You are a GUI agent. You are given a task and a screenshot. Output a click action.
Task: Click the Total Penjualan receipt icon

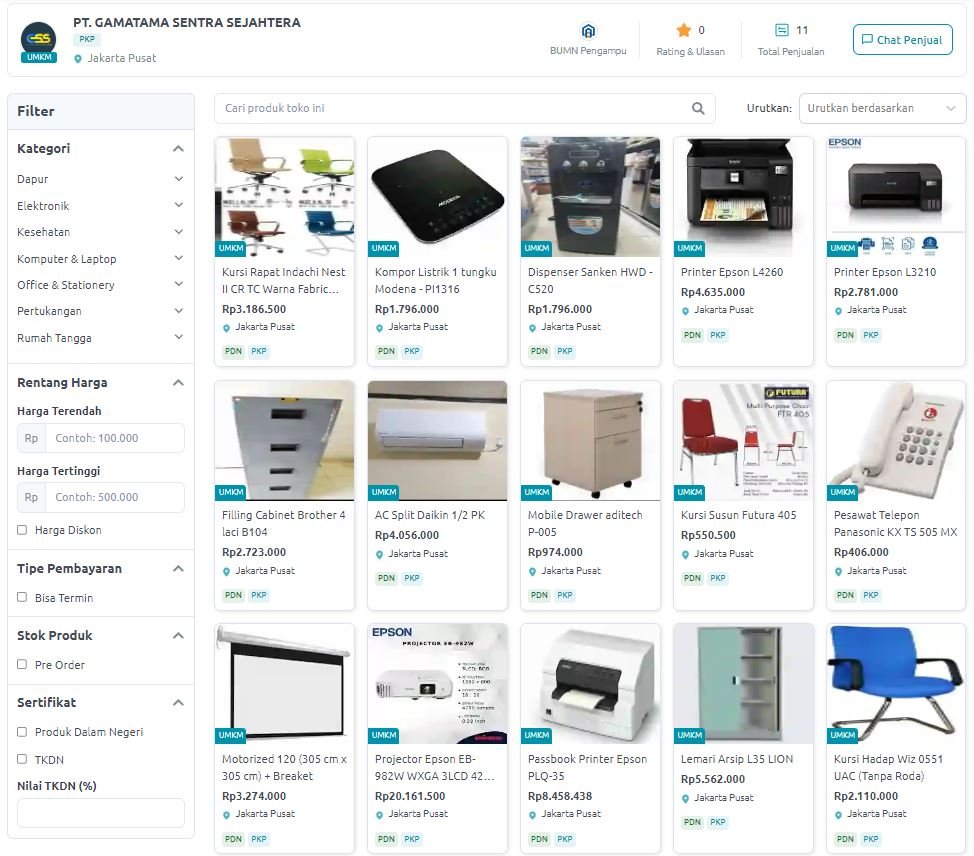(781, 30)
